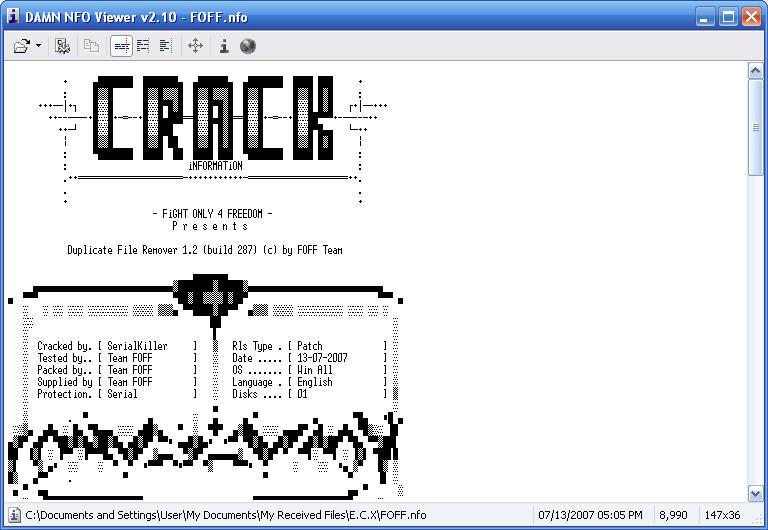Click the four-arrow fullscreen fit icon

195,47
